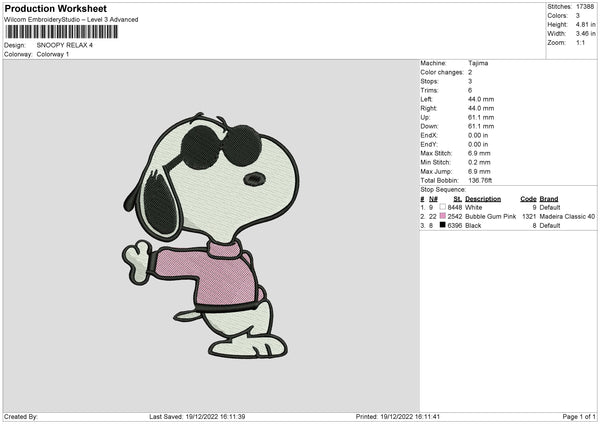The width and height of the screenshot is (600, 424).
Task: Click the thread code 1321
Action: (x=529, y=217)
